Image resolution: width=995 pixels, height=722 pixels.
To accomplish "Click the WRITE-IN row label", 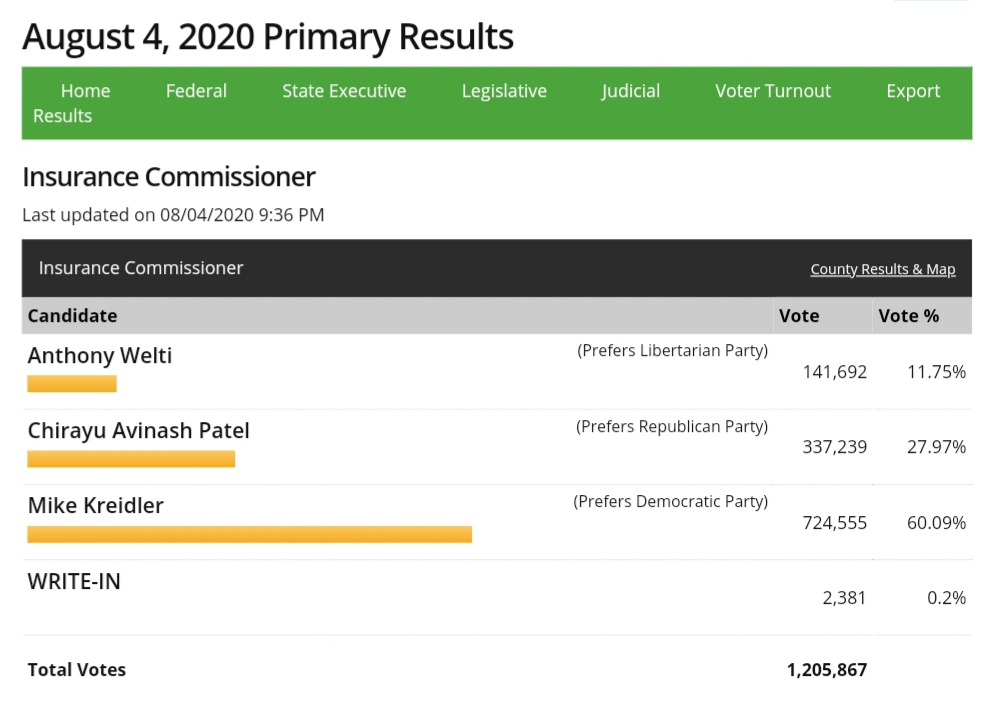I will (74, 581).
